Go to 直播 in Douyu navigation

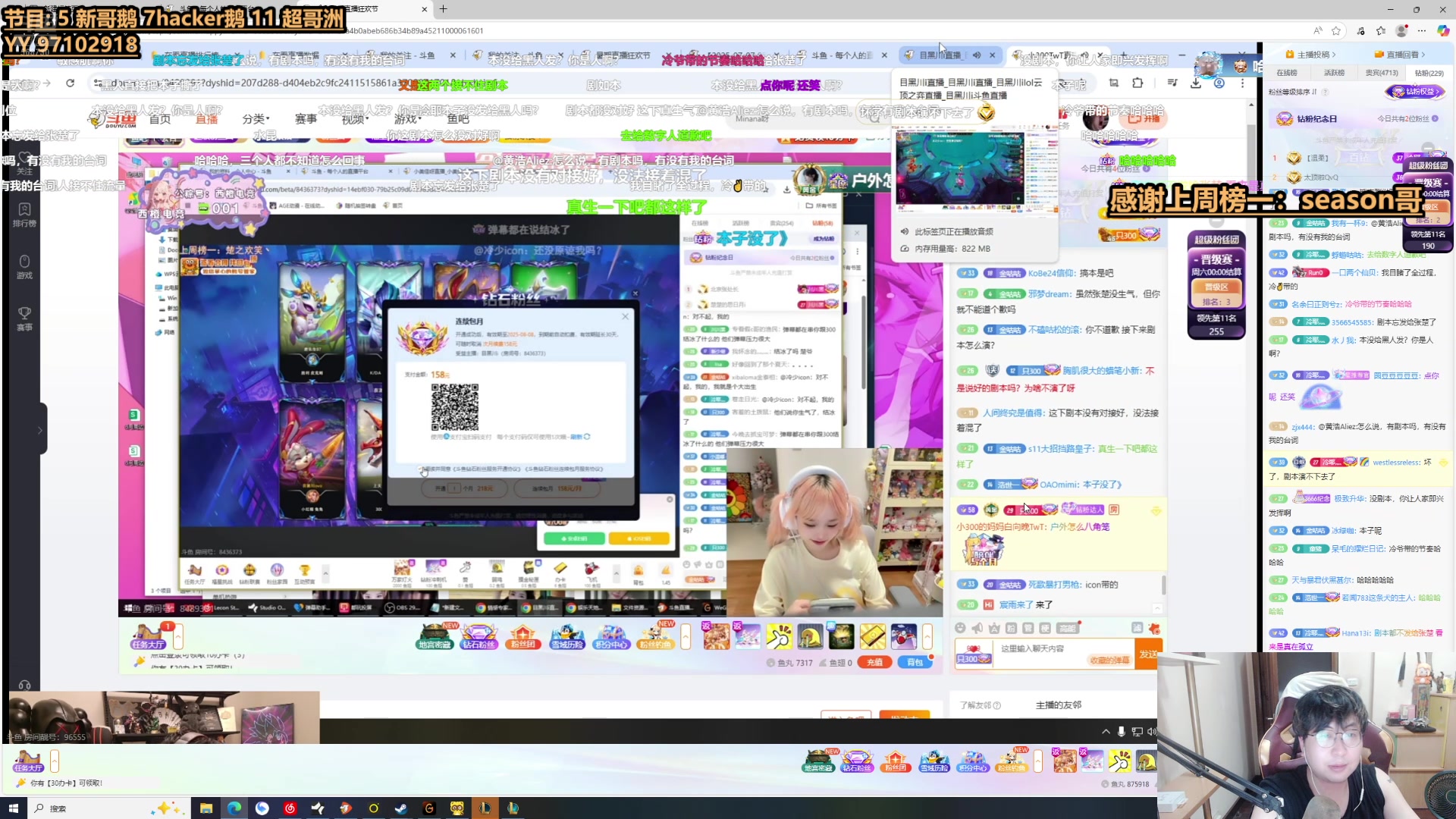click(206, 119)
